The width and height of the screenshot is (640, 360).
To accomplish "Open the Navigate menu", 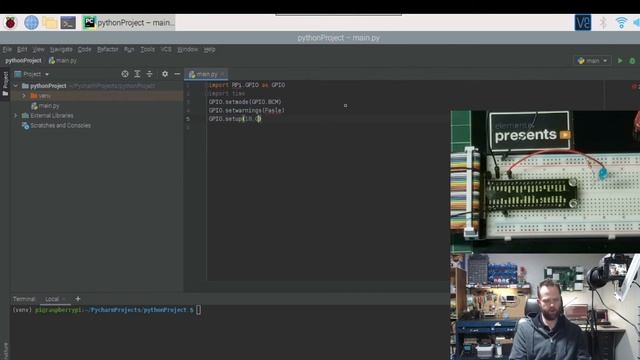I will tap(61, 49).
